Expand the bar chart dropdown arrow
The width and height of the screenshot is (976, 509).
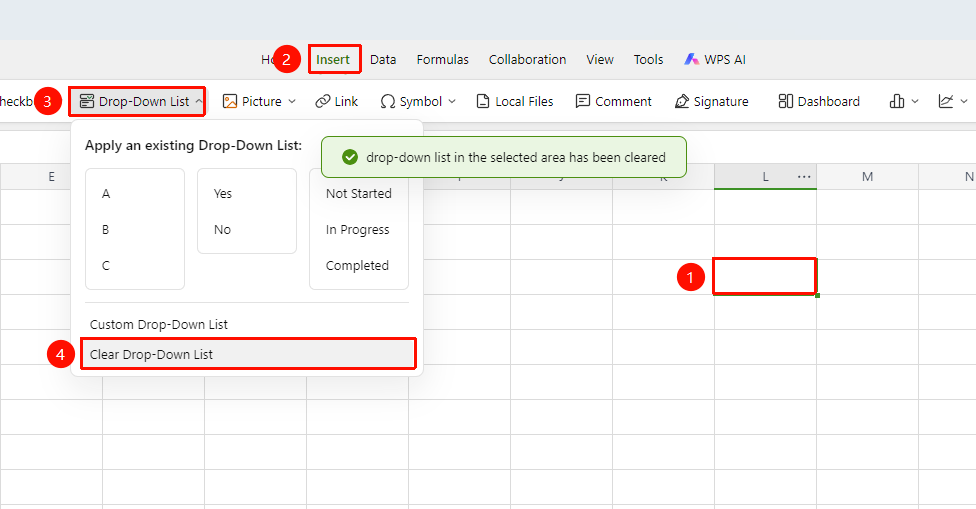click(914, 101)
